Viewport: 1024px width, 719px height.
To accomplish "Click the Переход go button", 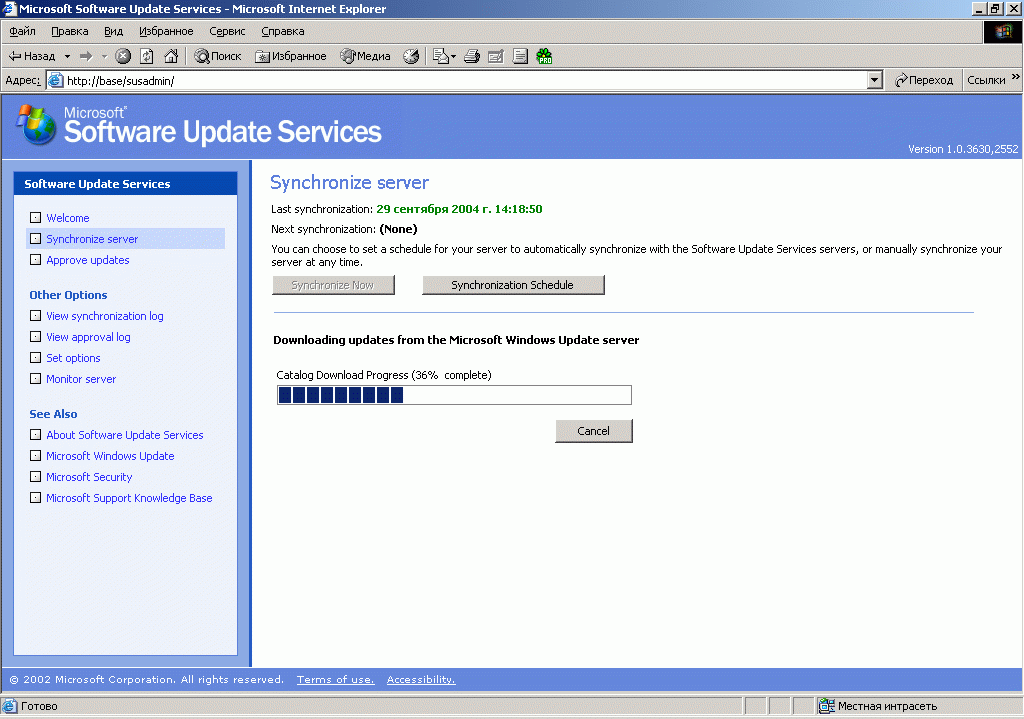I will pos(924,80).
